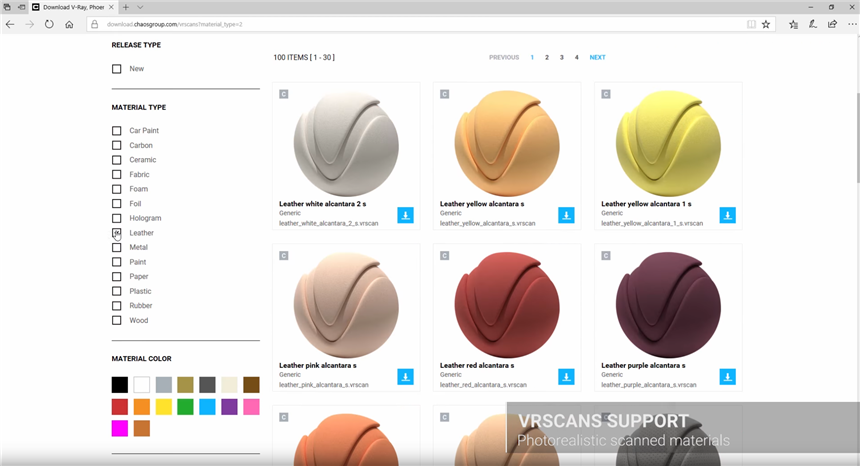Filter by the red color swatch

click(x=120, y=407)
